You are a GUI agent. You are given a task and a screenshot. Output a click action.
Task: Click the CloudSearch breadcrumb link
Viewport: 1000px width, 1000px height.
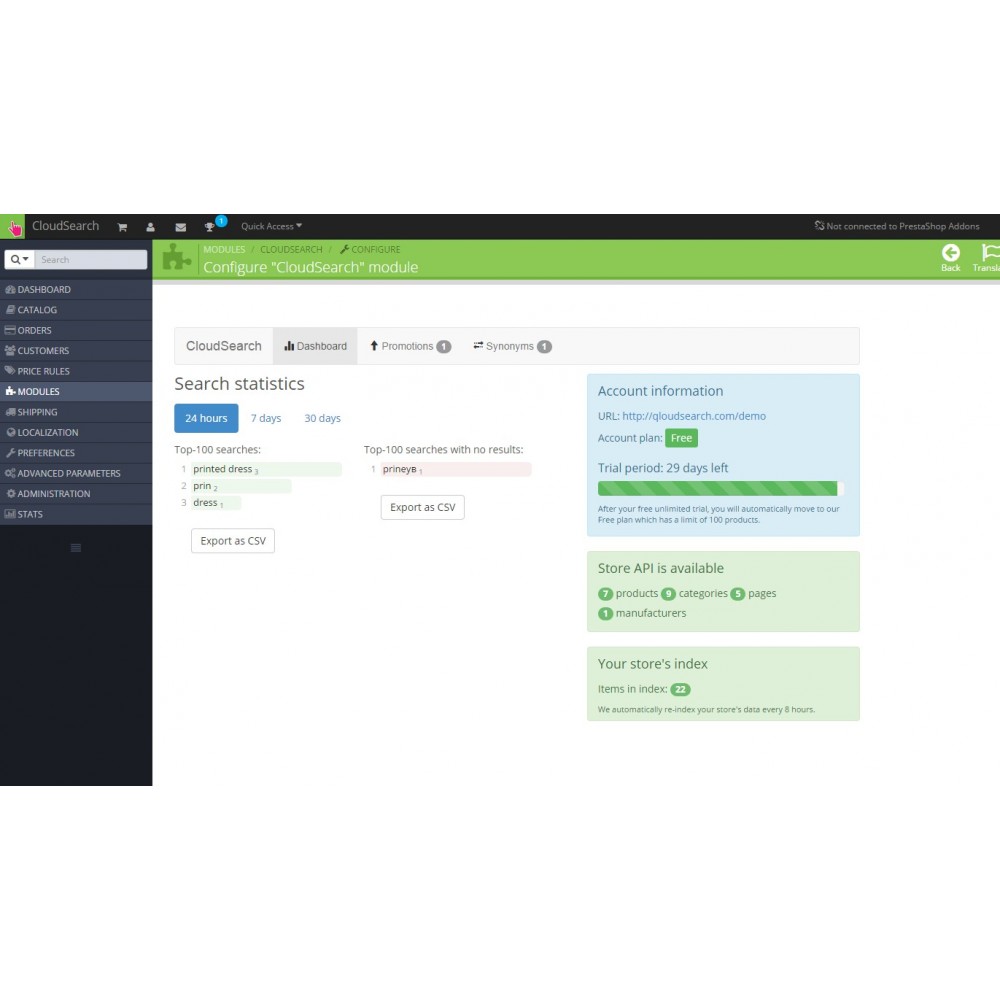pyautogui.click(x=291, y=249)
